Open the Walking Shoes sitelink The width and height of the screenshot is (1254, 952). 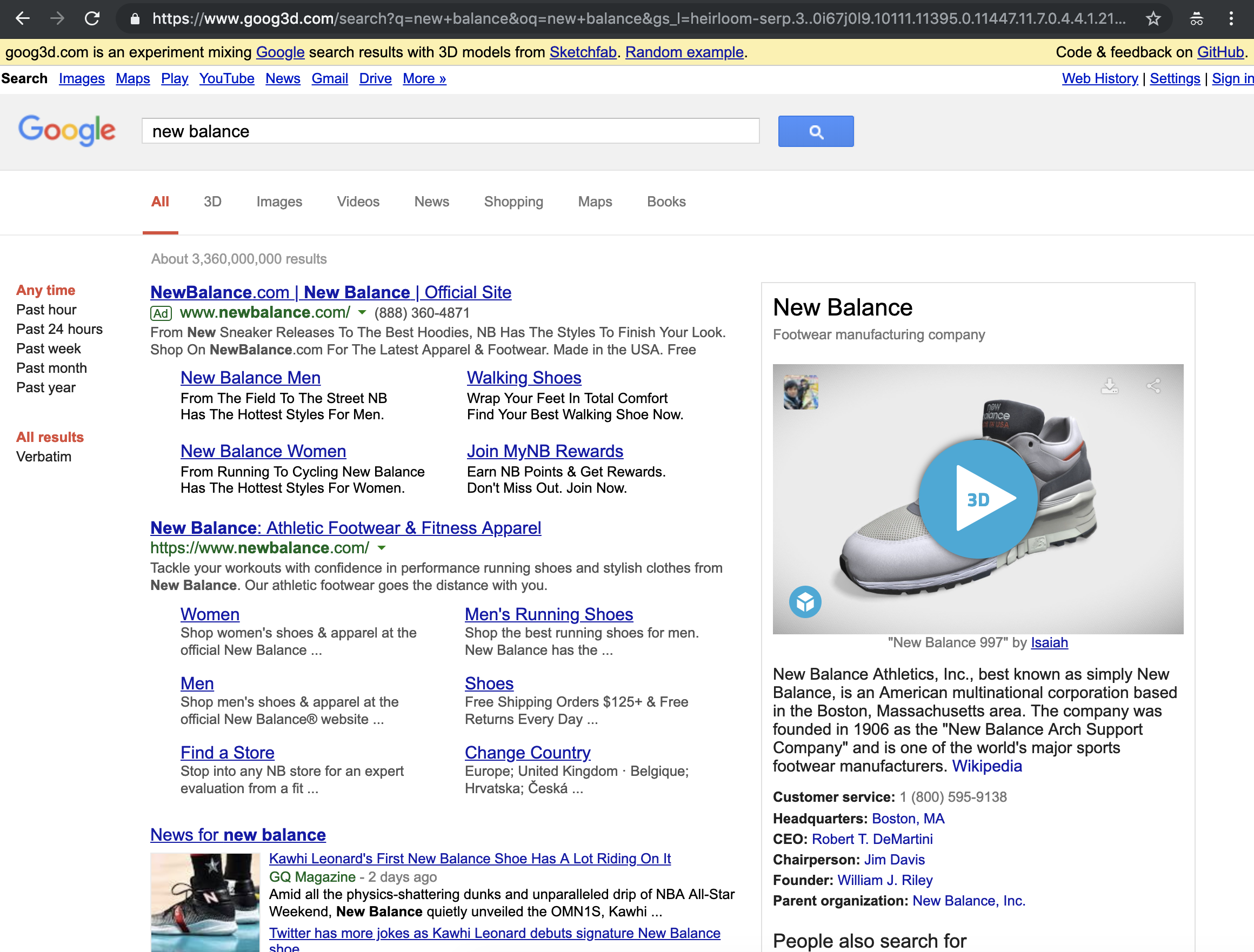pos(524,378)
